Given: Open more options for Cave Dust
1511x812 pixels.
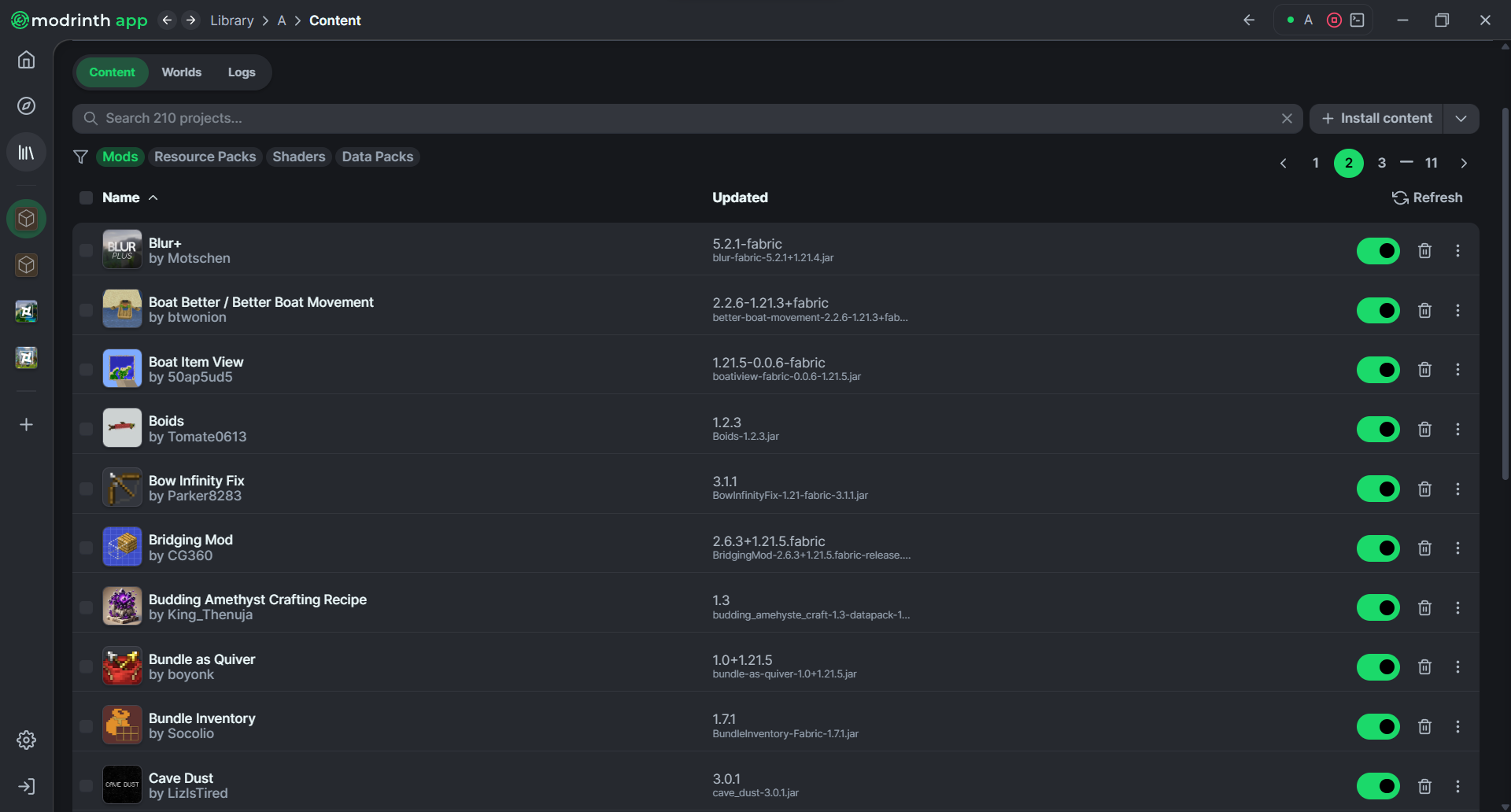Looking at the screenshot, I should (1457, 786).
